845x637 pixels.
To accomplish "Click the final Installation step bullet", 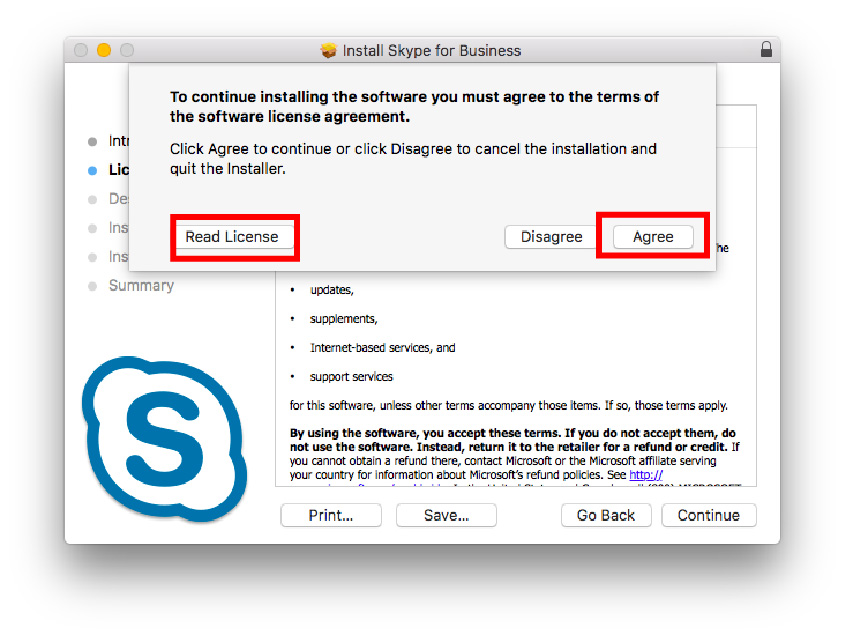I will [93, 257].
